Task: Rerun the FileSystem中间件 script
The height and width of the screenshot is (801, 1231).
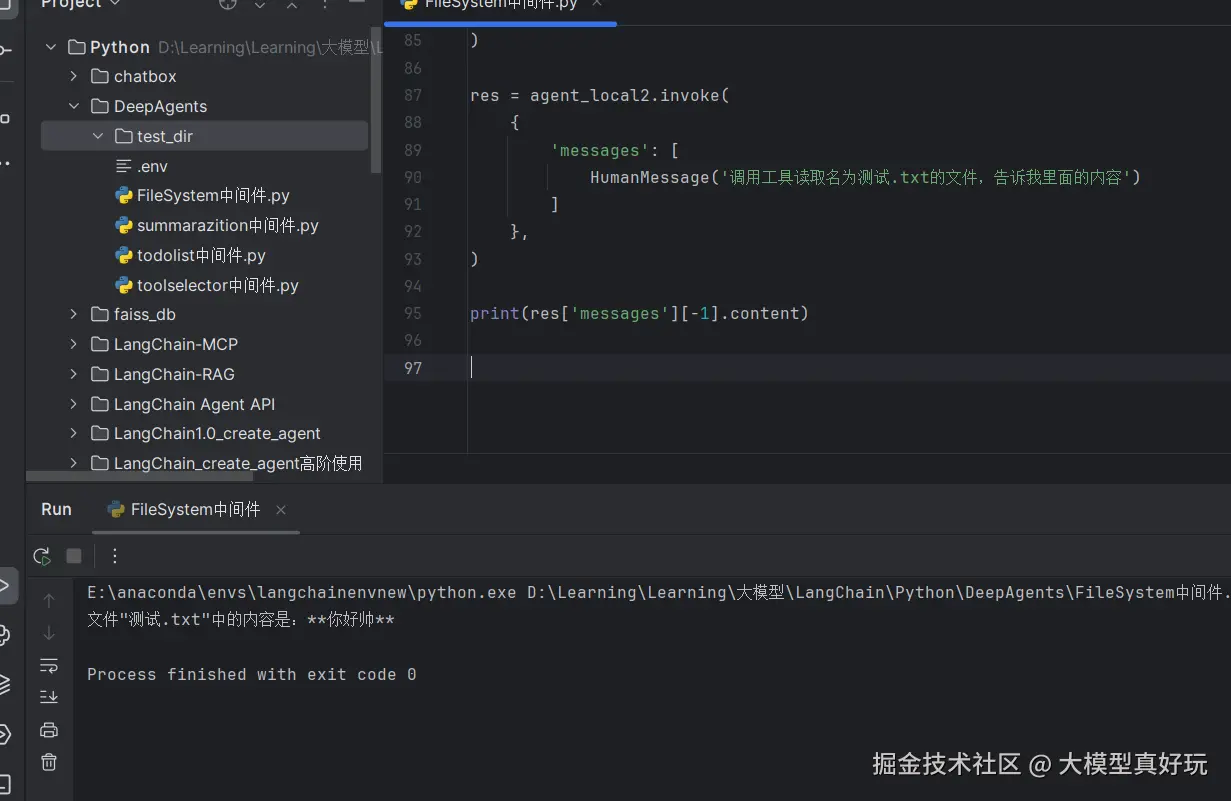Action: (x=42, y=556)
